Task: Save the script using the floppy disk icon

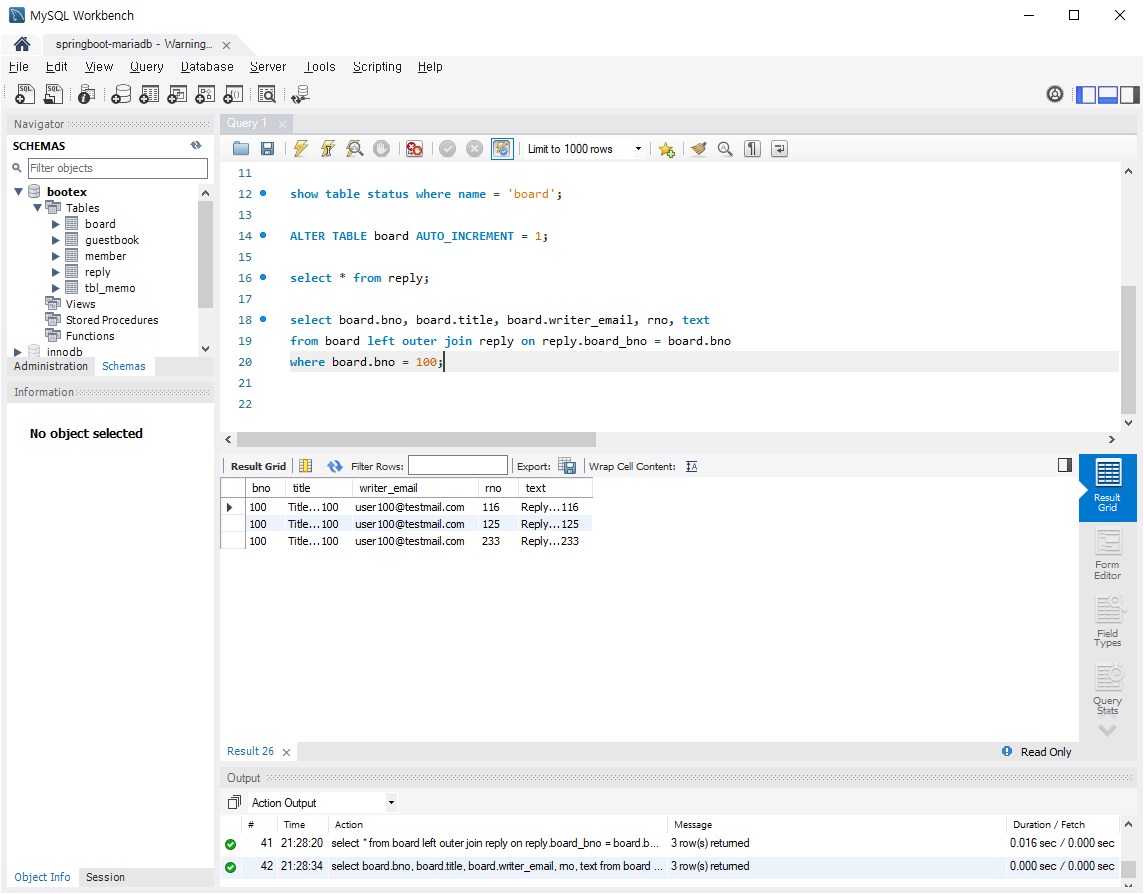Action: pyautogui.click(x=267, y=149)
